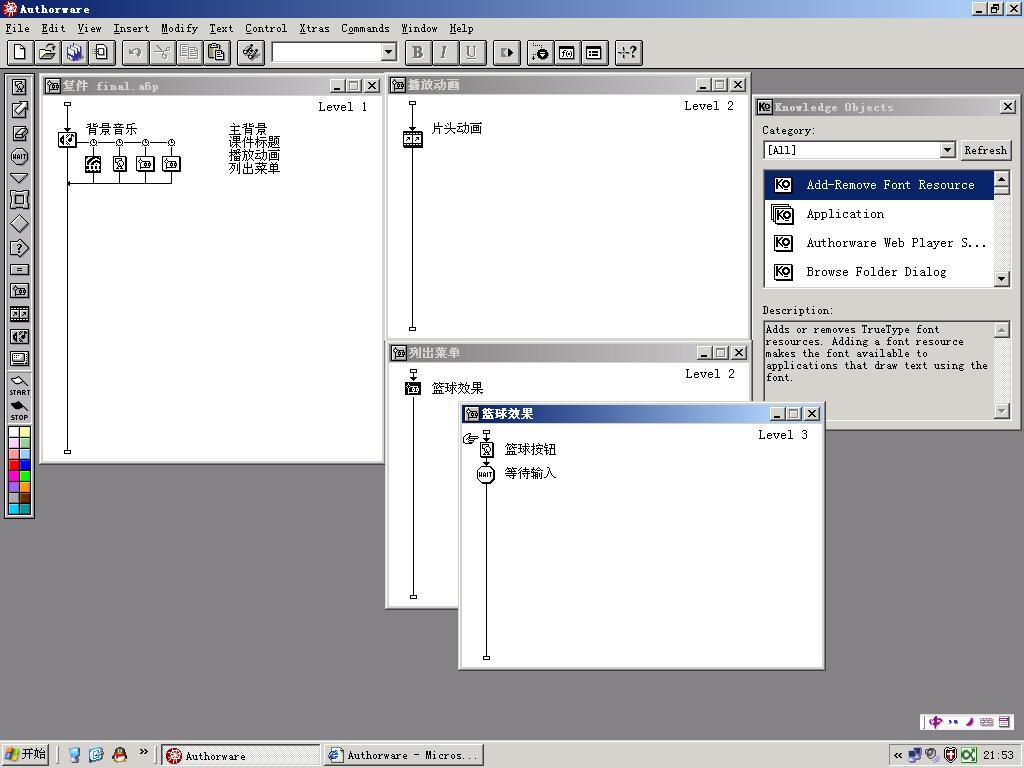Screen dimensions: 1024x768
Task: Select the Wait icon in the icon palette
Action: click(x=20, y=156)
